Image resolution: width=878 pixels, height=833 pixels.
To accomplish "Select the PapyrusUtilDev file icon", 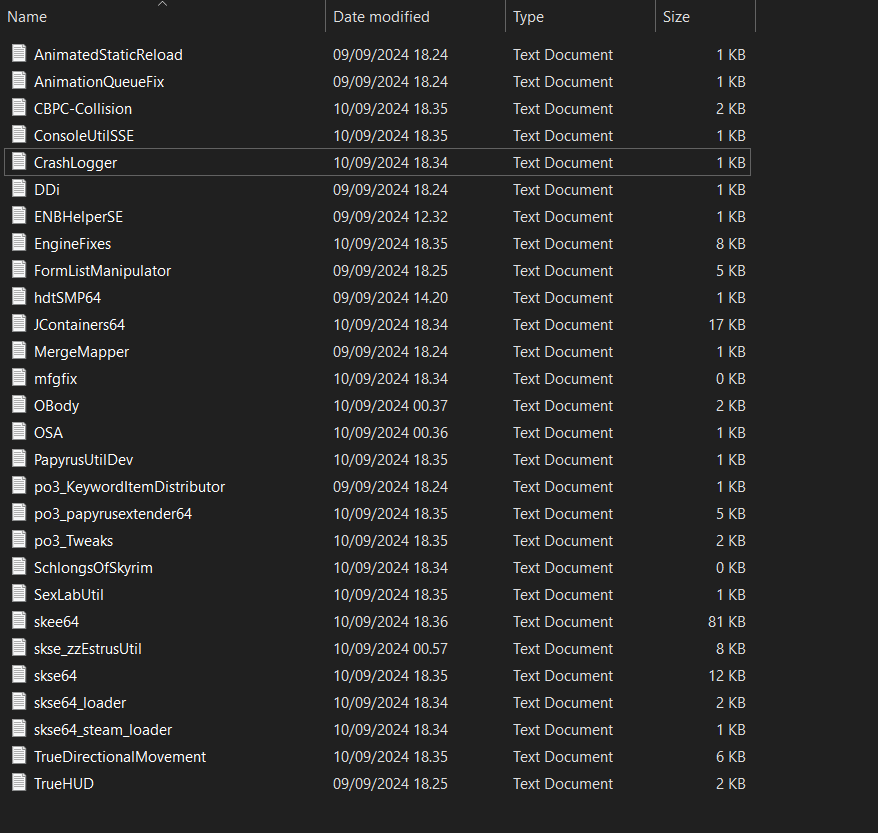I will (x=19, y=459).
